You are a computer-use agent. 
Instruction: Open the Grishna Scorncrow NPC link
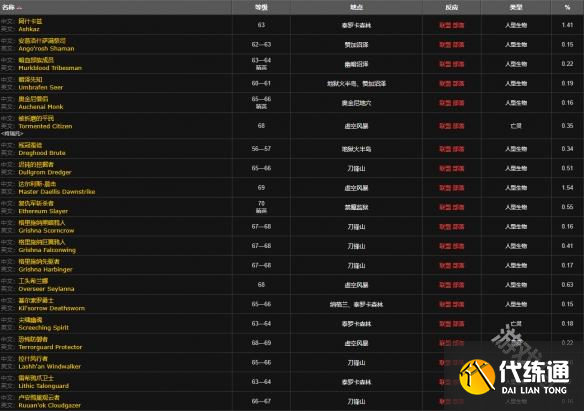point(46,230)
